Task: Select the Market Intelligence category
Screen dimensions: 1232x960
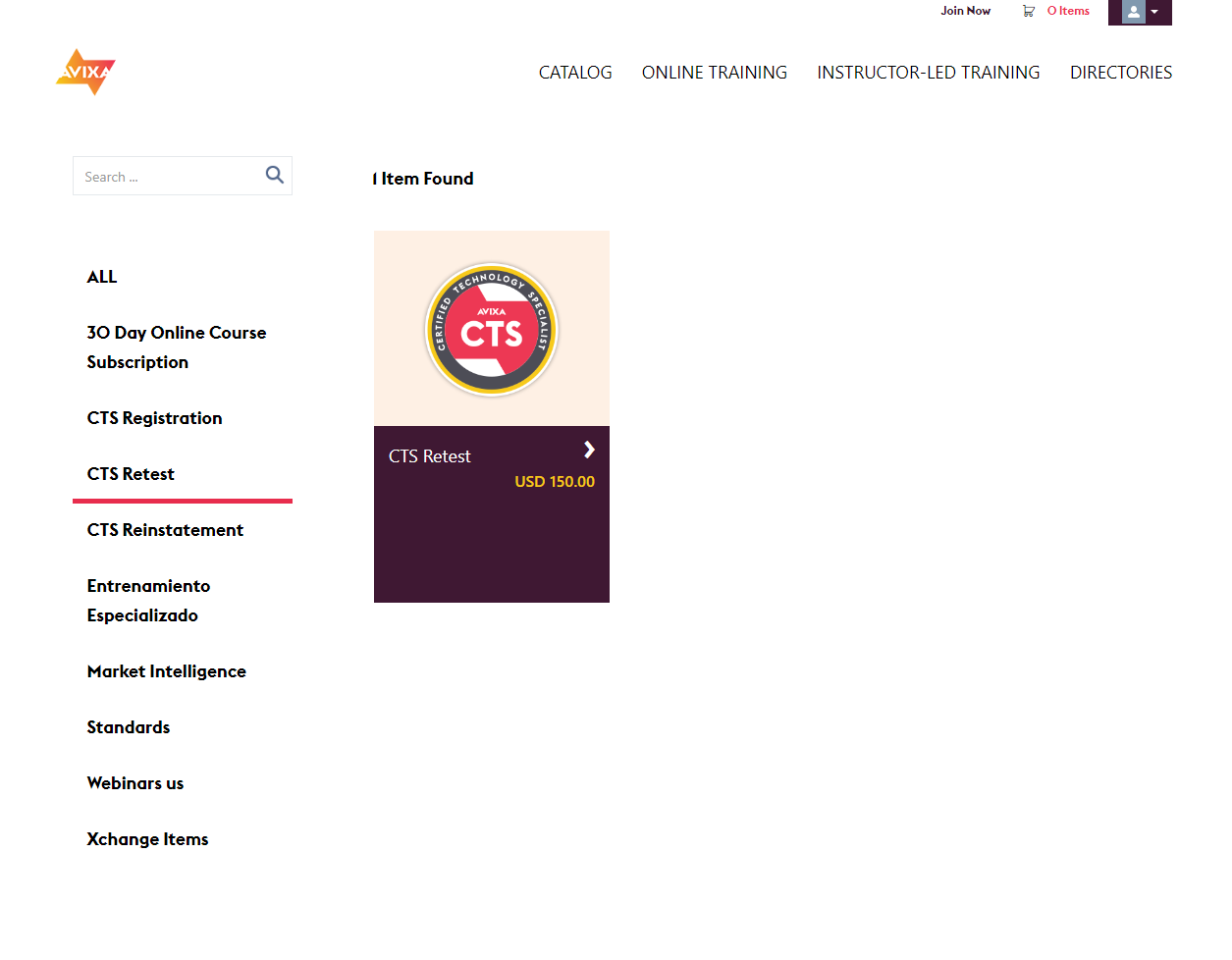Action: coord(166,671)
